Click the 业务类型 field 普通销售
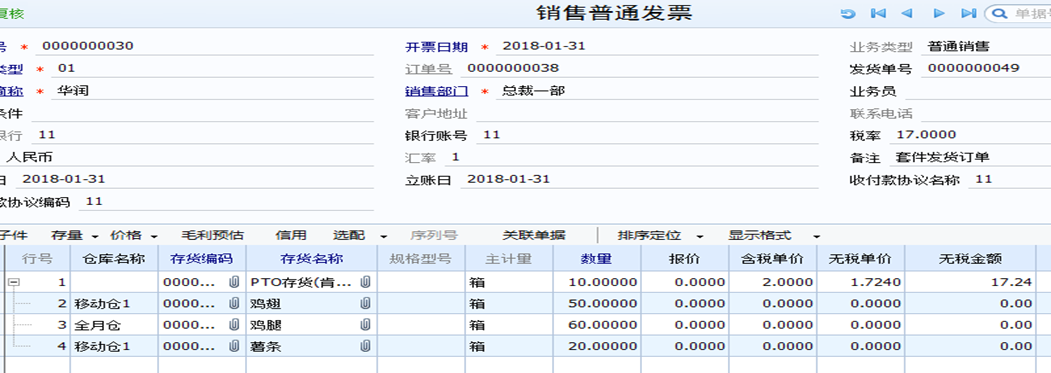The image size is (1051, 373). [986, 46]
